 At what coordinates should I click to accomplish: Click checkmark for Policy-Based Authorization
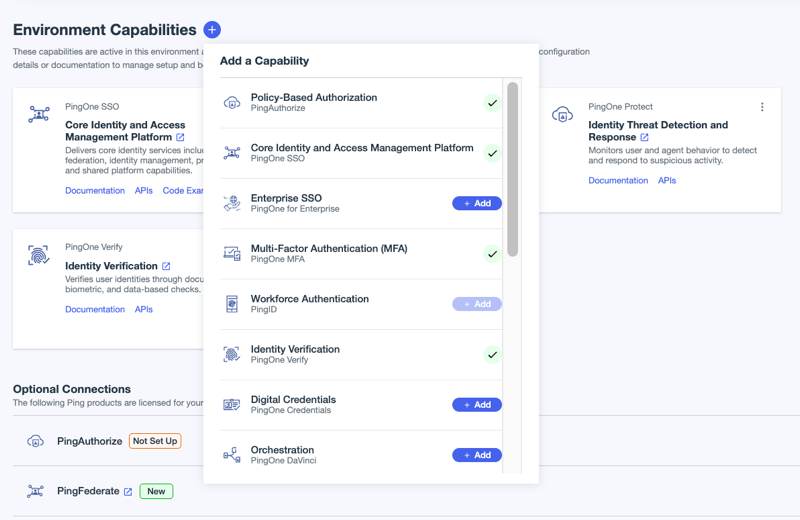tap(492, 103)
